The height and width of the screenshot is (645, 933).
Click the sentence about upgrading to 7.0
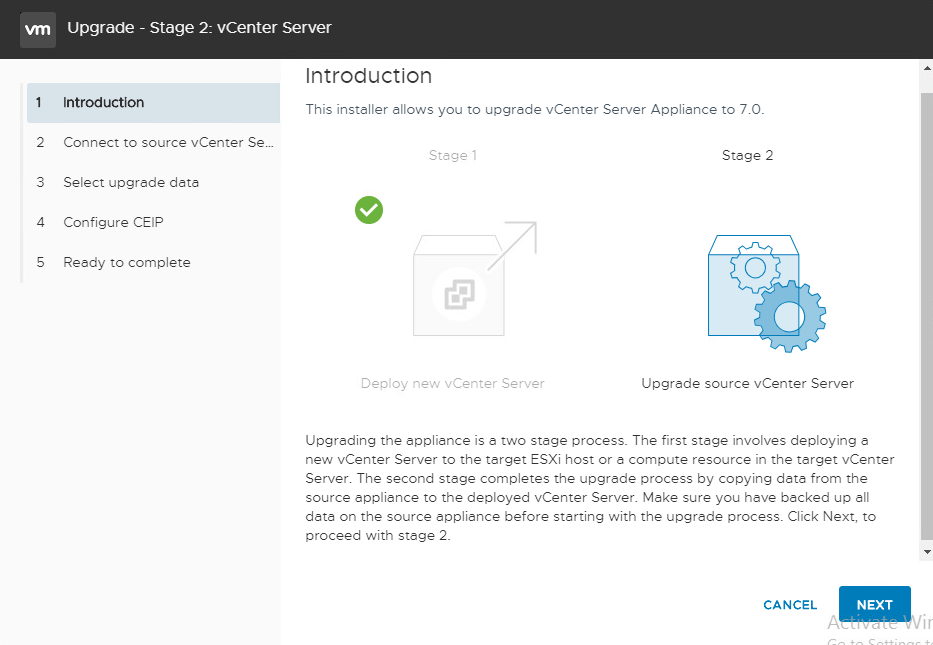534,109
